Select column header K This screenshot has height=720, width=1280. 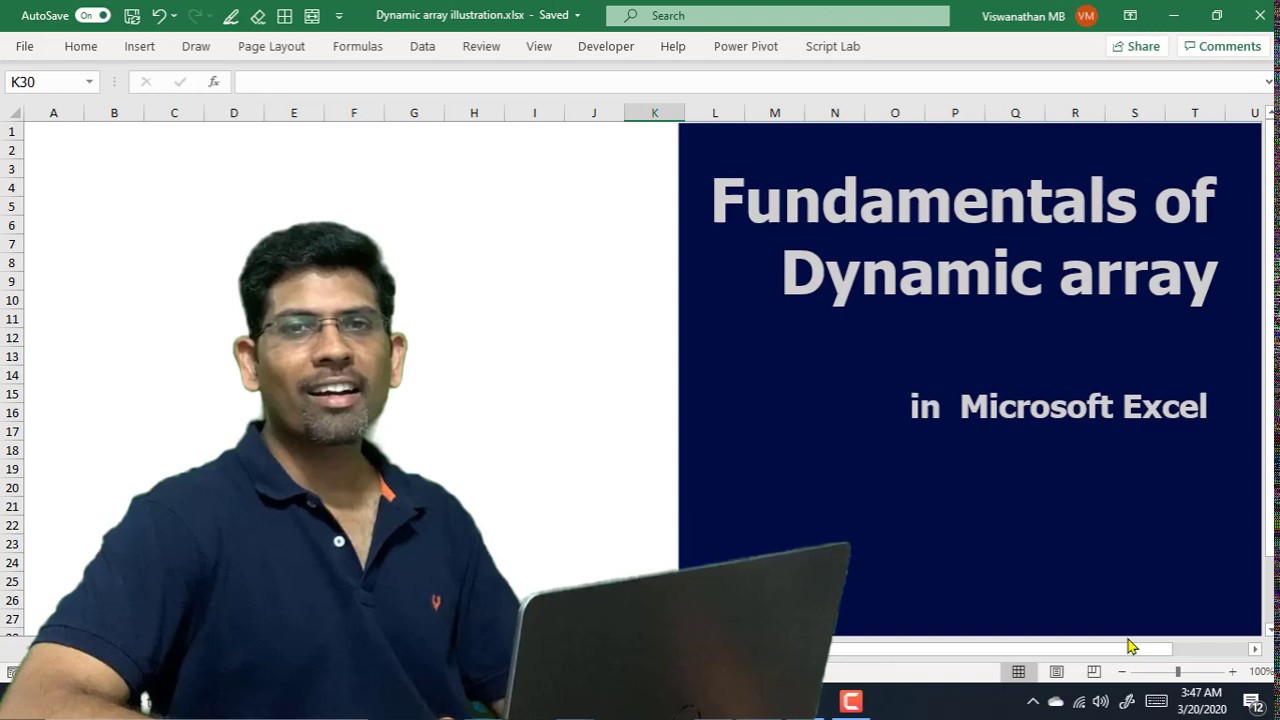coord(655,113)
